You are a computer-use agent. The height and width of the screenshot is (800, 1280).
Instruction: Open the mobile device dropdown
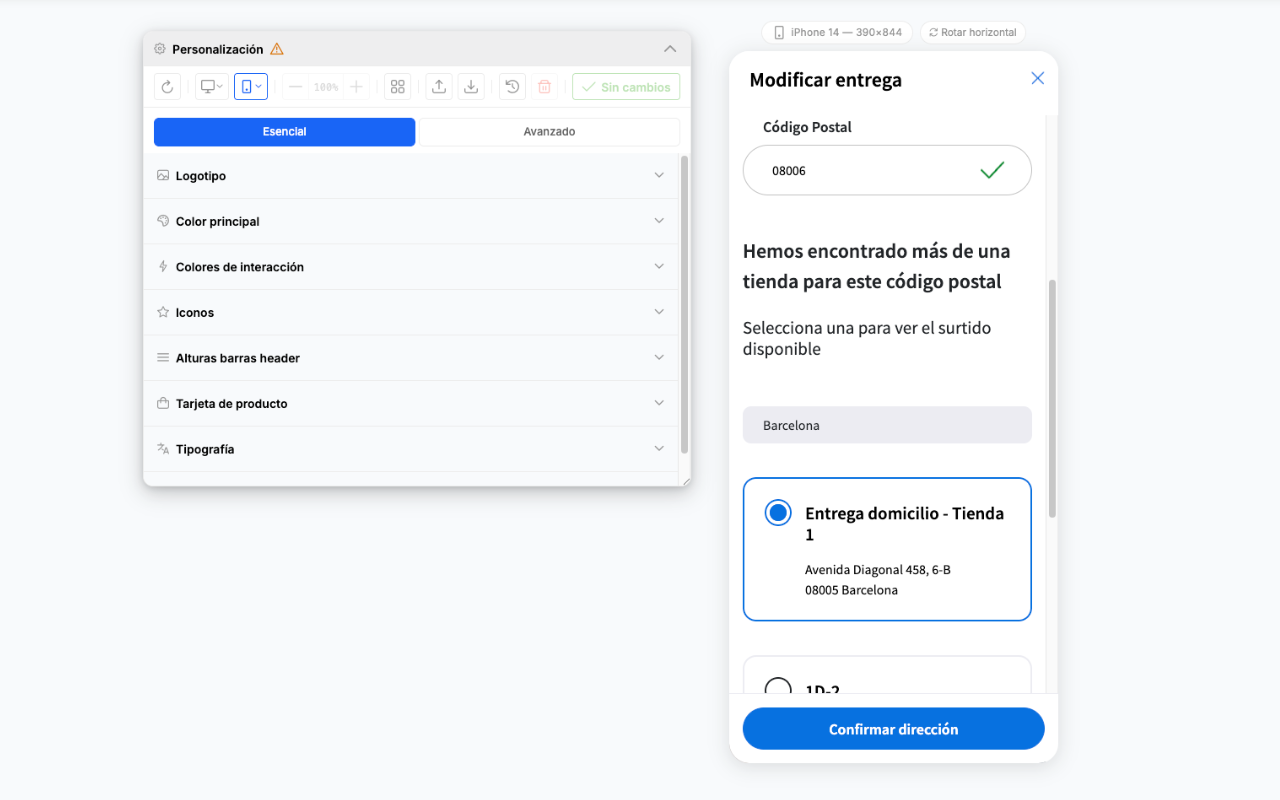251,87
